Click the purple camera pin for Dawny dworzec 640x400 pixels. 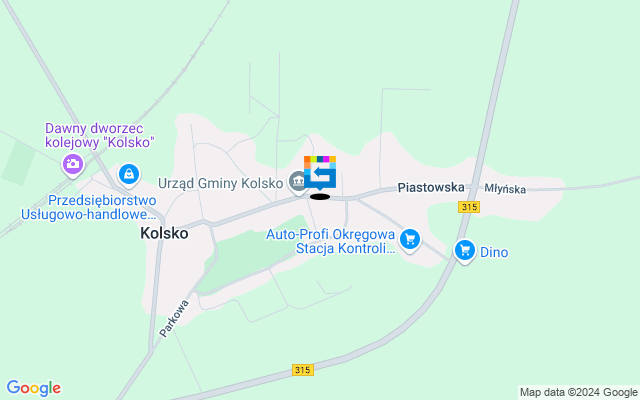click(73, 165)
